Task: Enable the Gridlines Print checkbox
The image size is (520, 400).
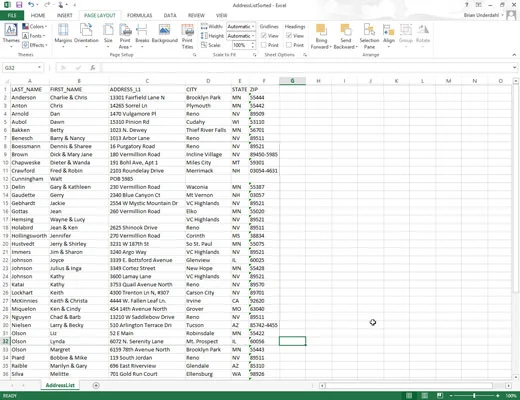Action: click(x=264, y=45)
